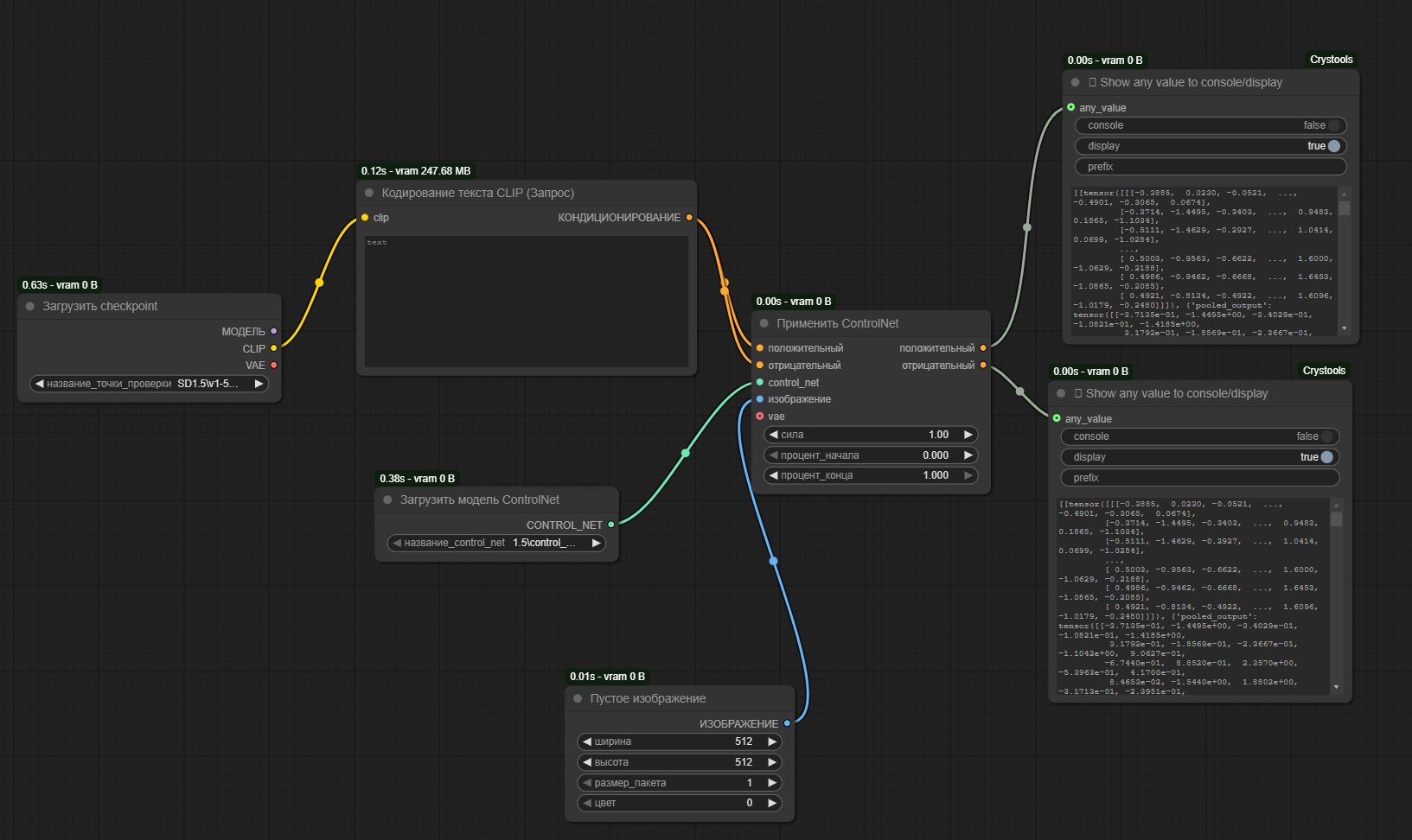This screenshot has height=840, width=1412.
Task: Toggle display switch in lower display node
Action: coord(1326,457)
